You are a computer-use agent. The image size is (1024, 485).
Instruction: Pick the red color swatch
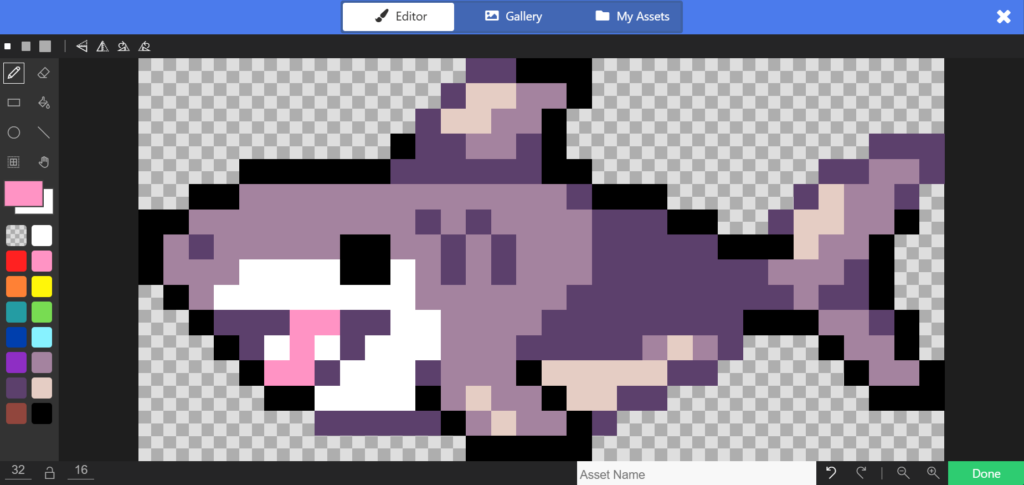click(x=16, y=261)
